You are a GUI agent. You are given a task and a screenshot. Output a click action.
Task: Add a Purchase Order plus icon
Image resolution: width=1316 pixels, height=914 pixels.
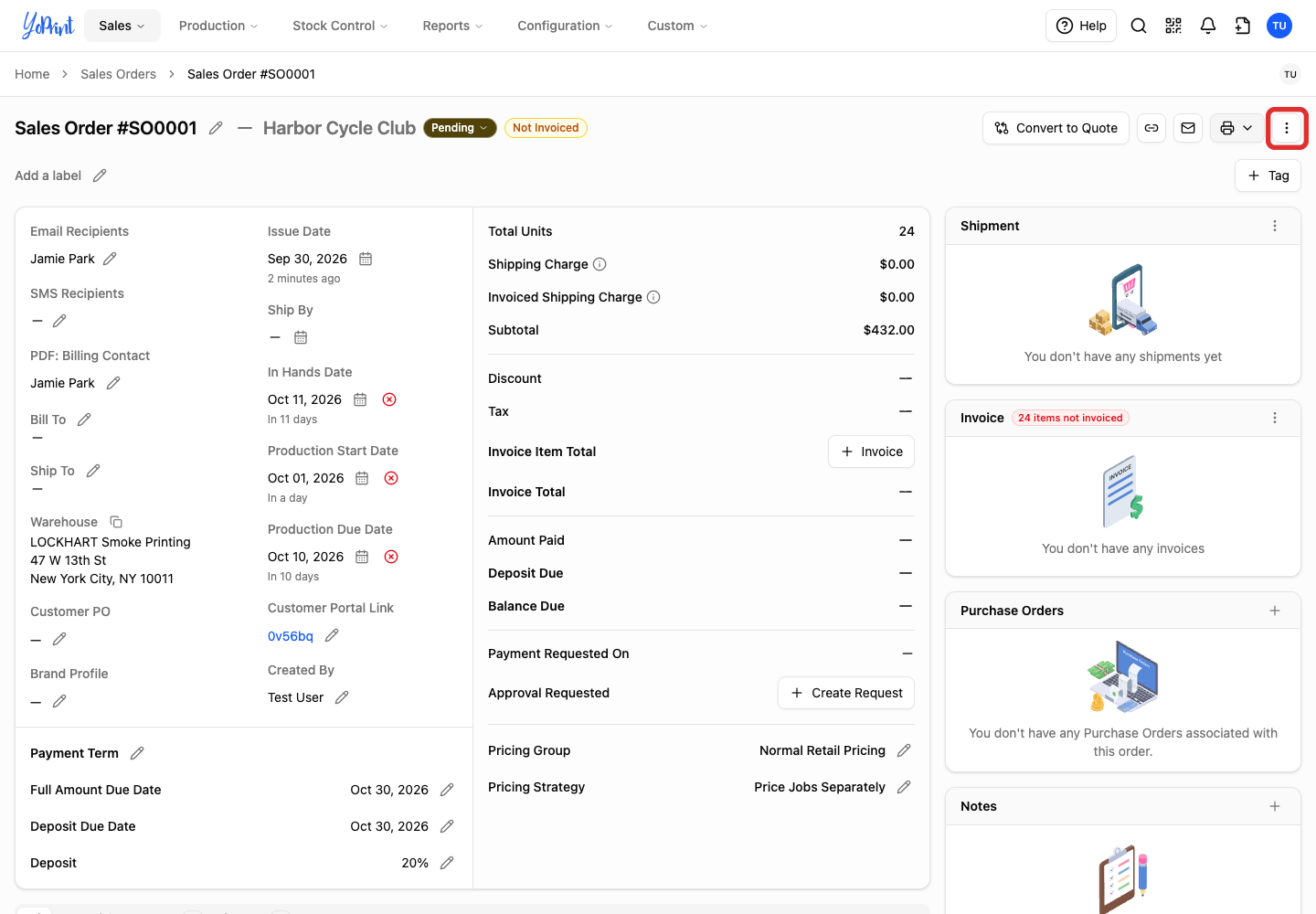point(1275,611)
